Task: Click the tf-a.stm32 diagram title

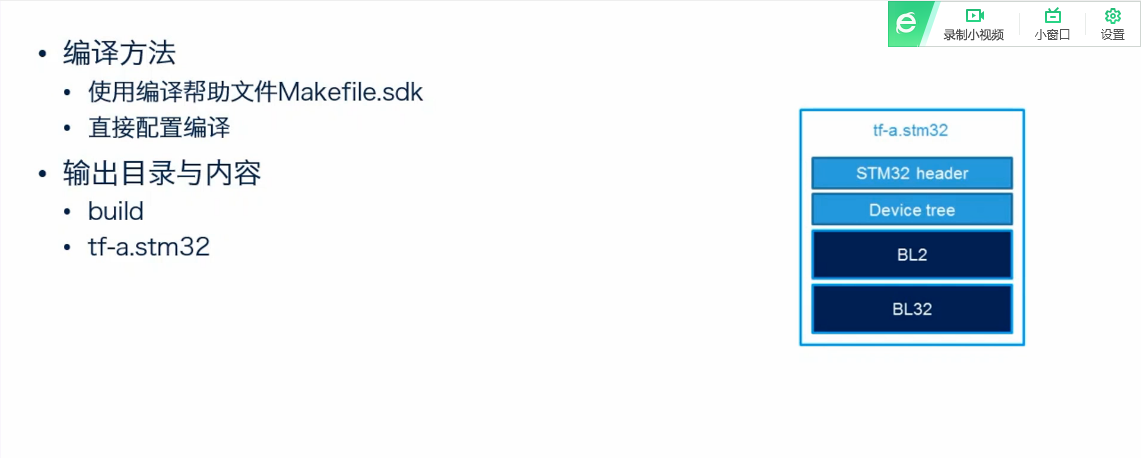Action: tap(910, 132)
